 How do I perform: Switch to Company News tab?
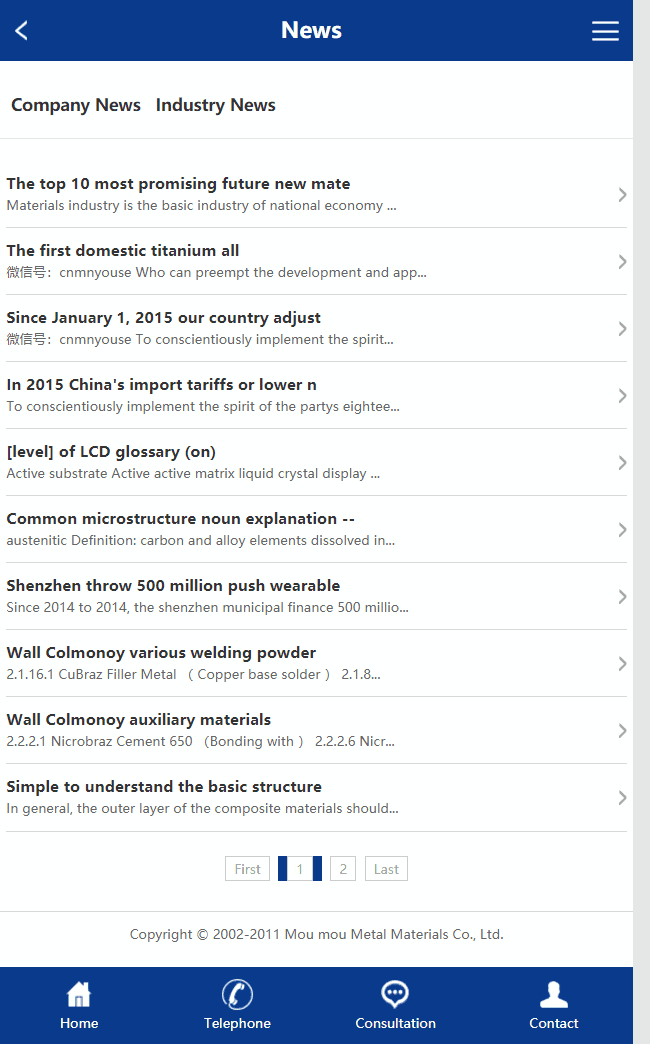76,105
